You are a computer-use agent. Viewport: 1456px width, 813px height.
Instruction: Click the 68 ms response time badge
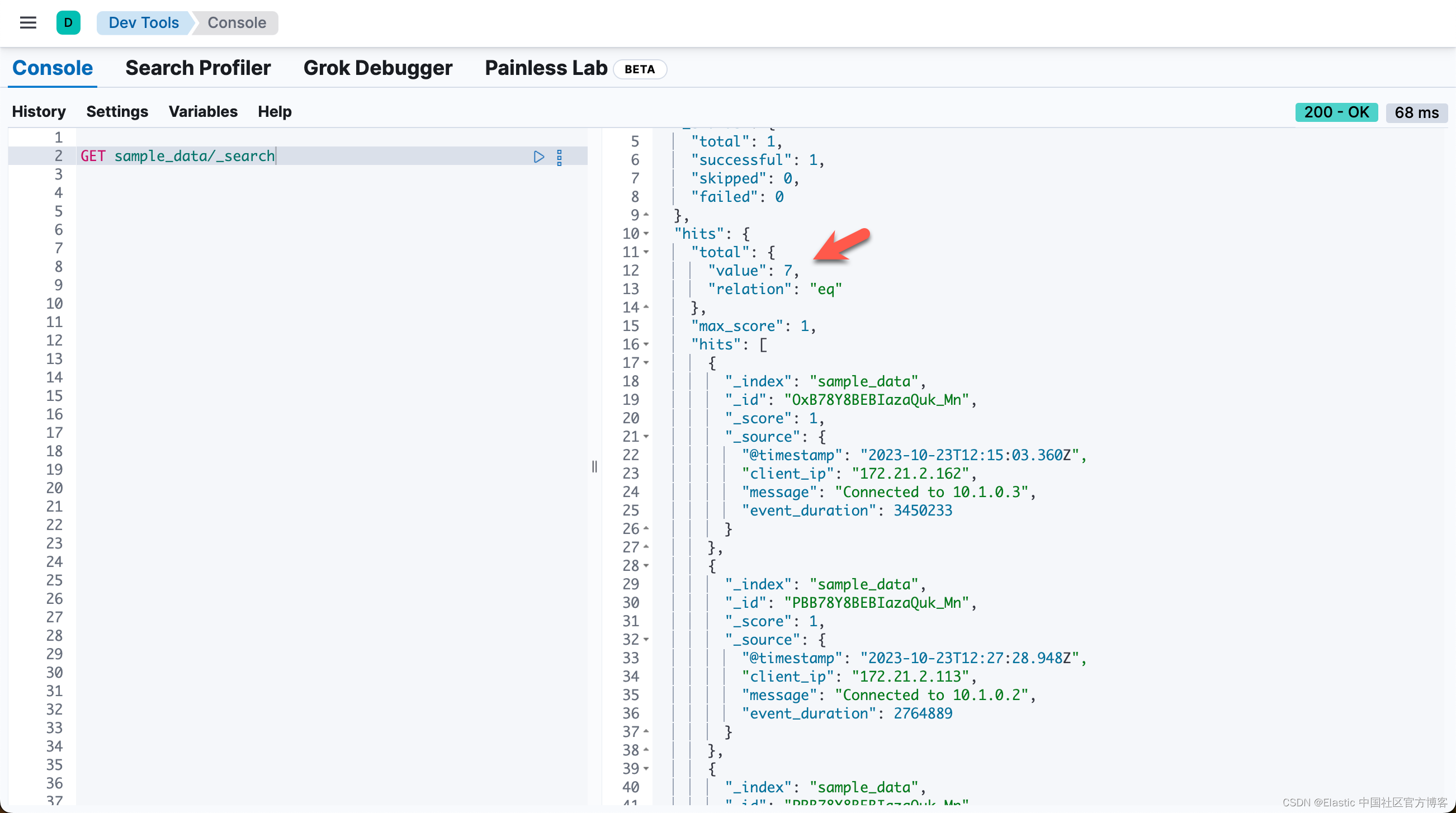point(1416,112)
